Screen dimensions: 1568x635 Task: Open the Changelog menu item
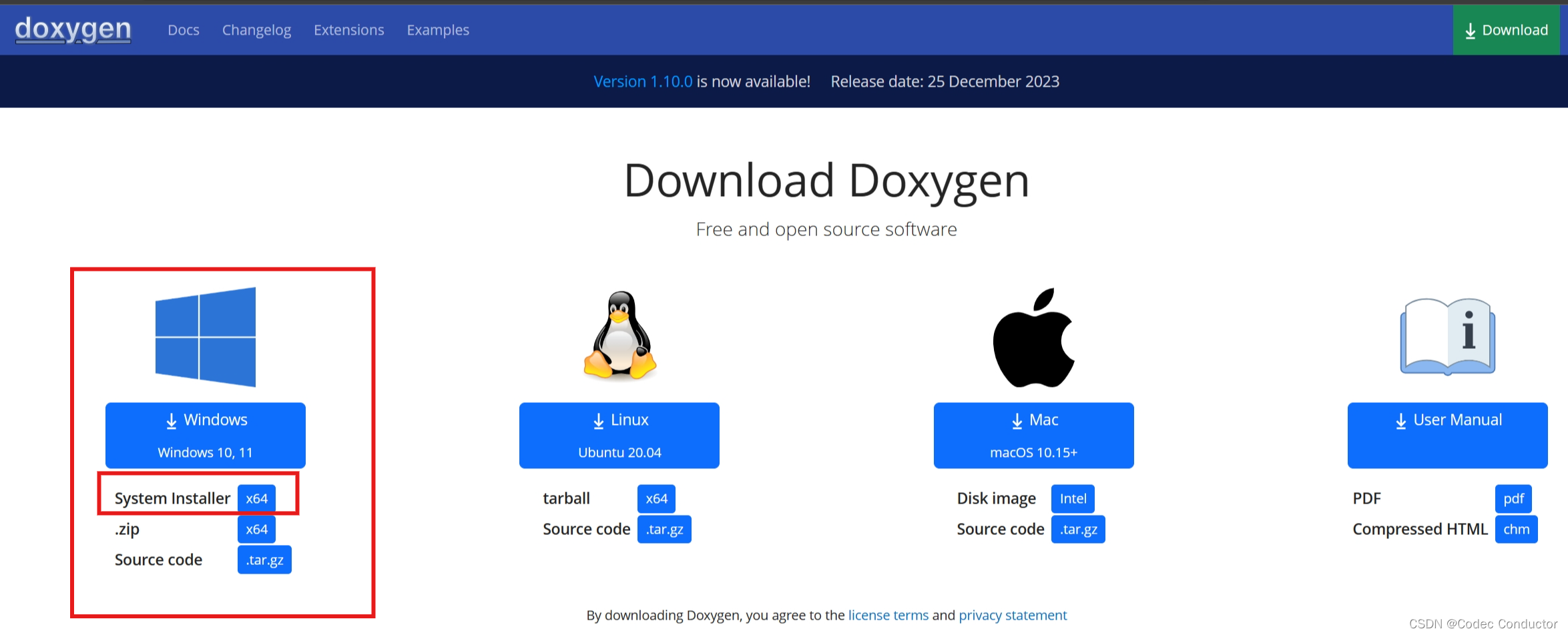256,30
